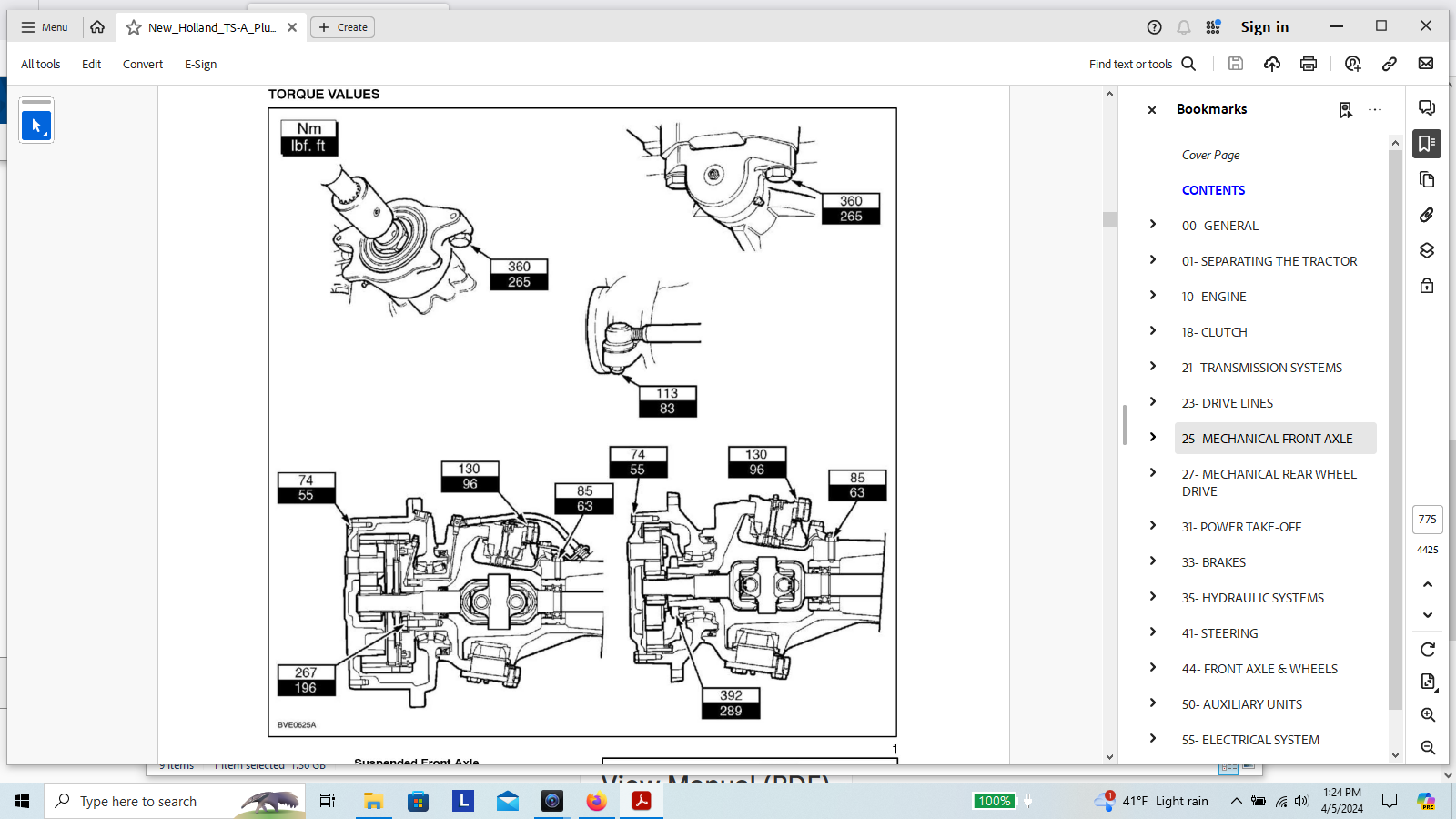The height and width of the screenshot is (819, 1456).
Task: Star the New_Holland document tab
Action: [134, 27]
